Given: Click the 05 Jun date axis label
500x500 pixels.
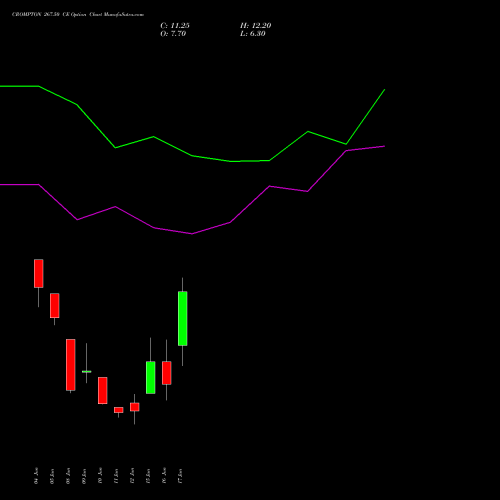Looking at the screenshot, I should point(52,476).
